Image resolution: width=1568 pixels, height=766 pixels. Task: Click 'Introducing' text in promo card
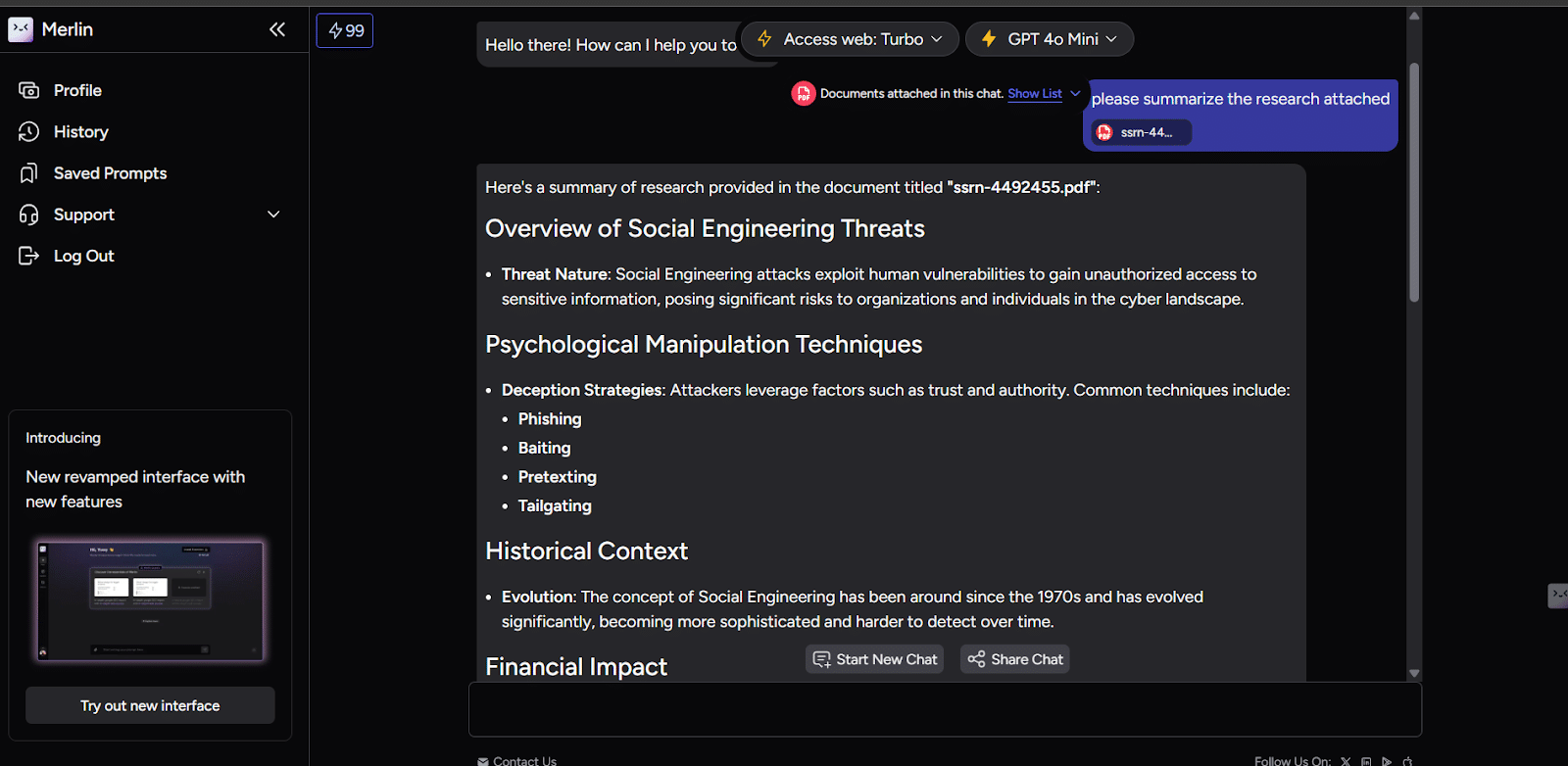click(x=63, y=438)
